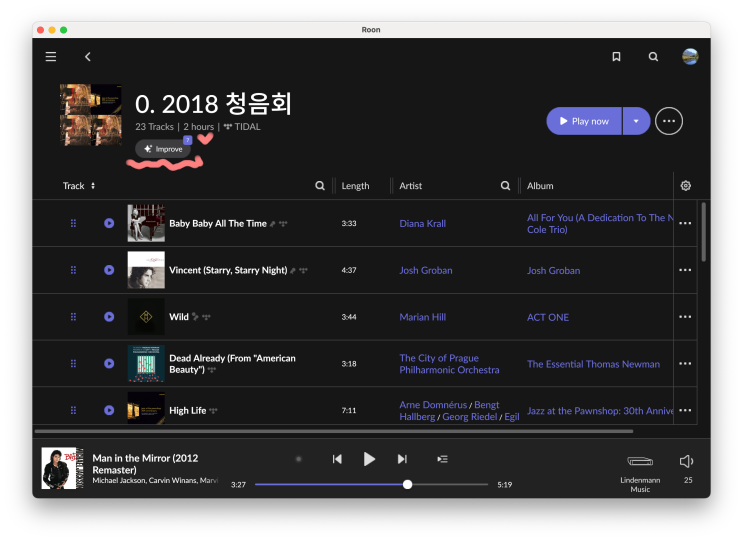This screenshot has width=743, height=541.
Task: Open Man in the Mirror now playing artwork
Action: [62, 468]
